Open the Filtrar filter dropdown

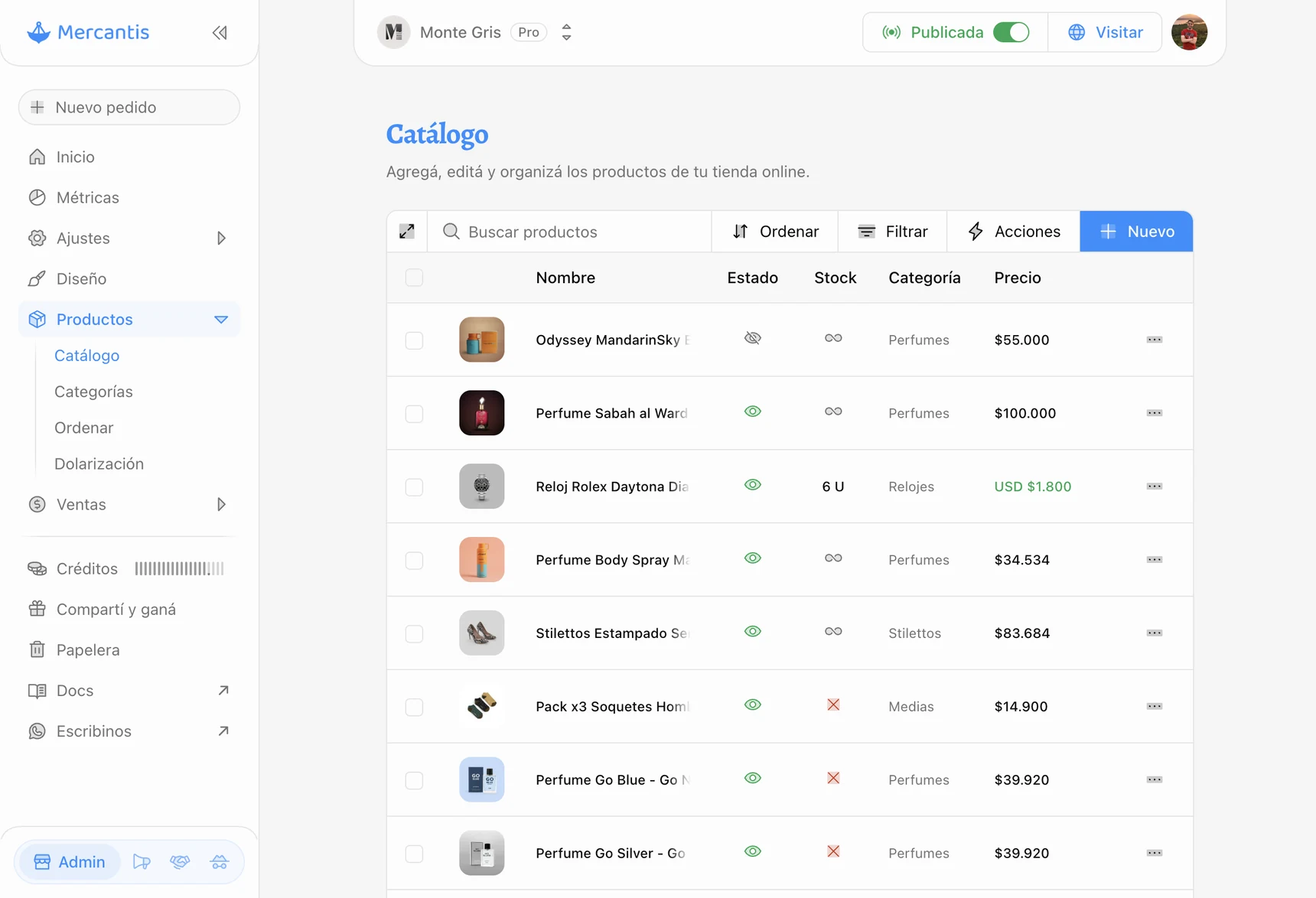tap(892, 231)
